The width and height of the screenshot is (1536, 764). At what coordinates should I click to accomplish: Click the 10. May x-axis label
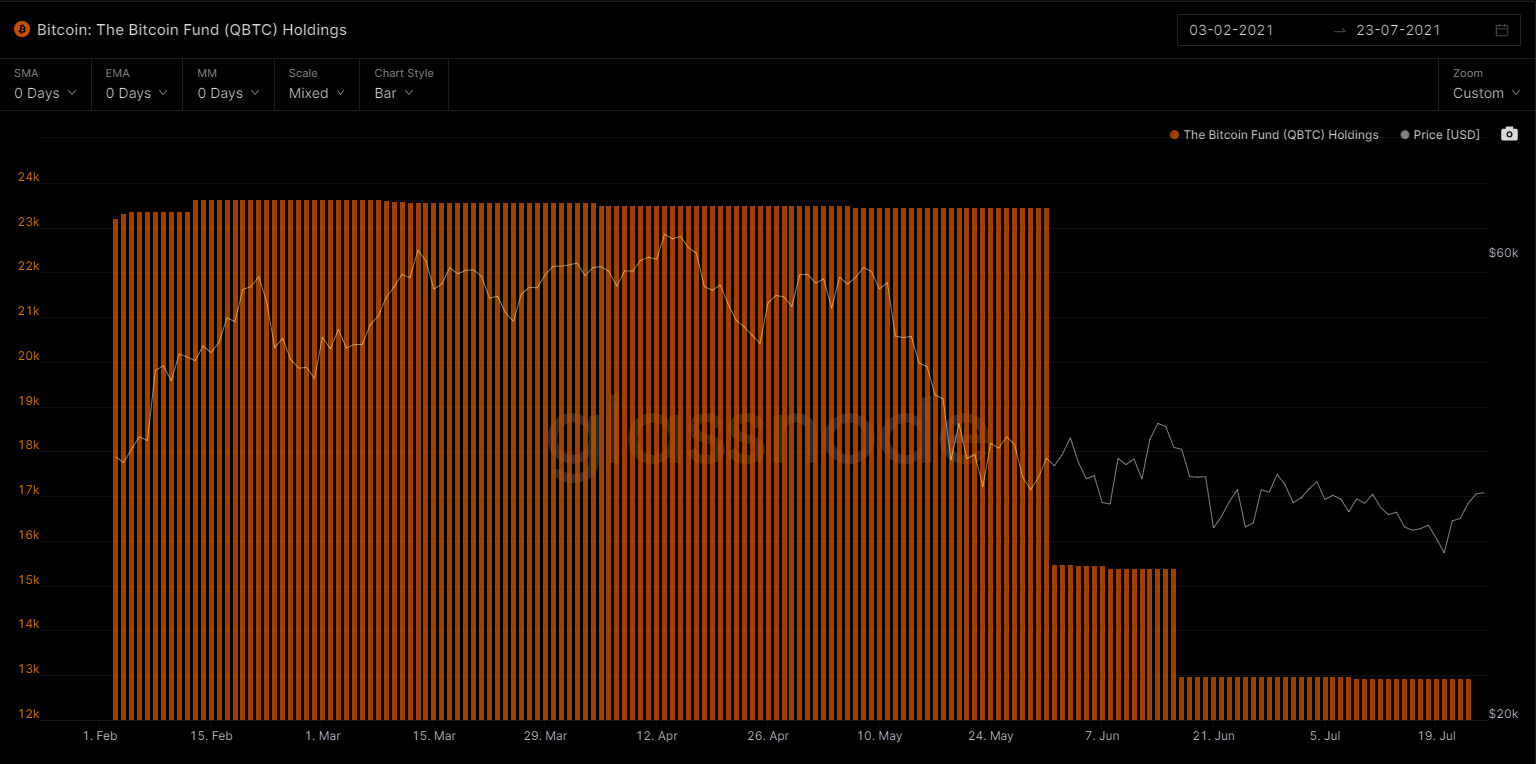(x=880, y=736)
